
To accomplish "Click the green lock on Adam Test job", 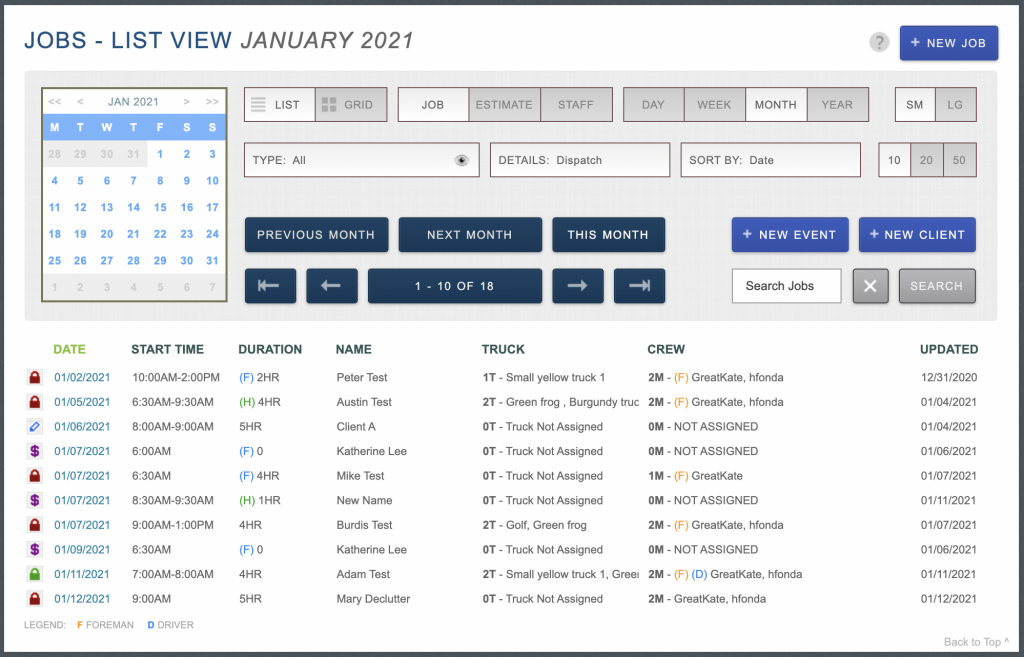I will pos(34,575).
